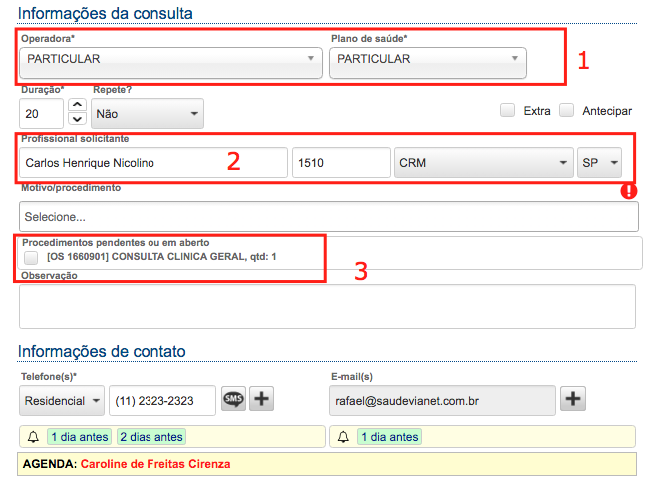654x490 pixels.
Task: Open the Repete dropdown
Action: pyautogui.click(x=147, y=113)
